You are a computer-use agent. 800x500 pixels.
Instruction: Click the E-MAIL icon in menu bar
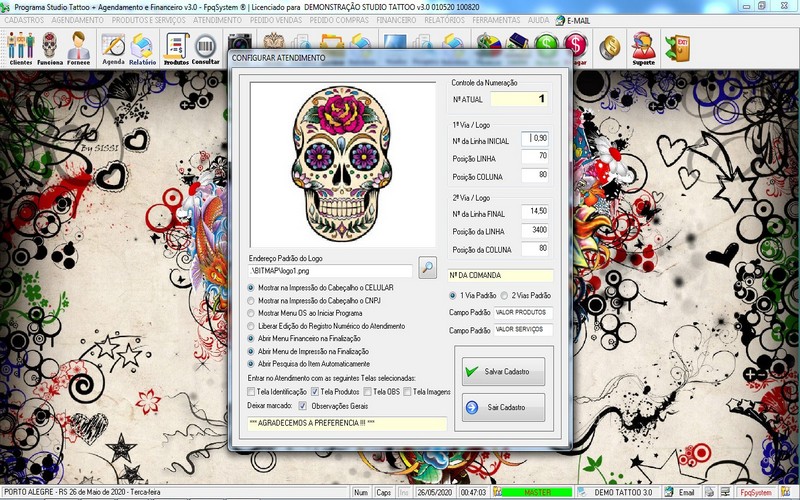560,20
